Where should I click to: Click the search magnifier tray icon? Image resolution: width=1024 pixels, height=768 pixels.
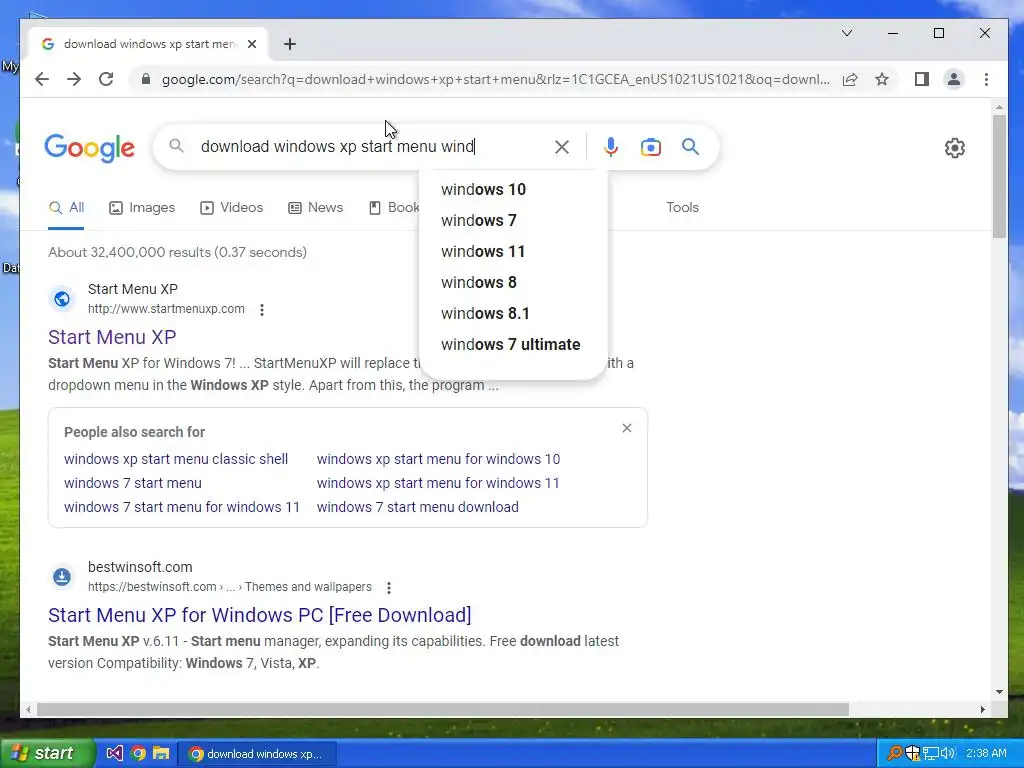(894, 754)
